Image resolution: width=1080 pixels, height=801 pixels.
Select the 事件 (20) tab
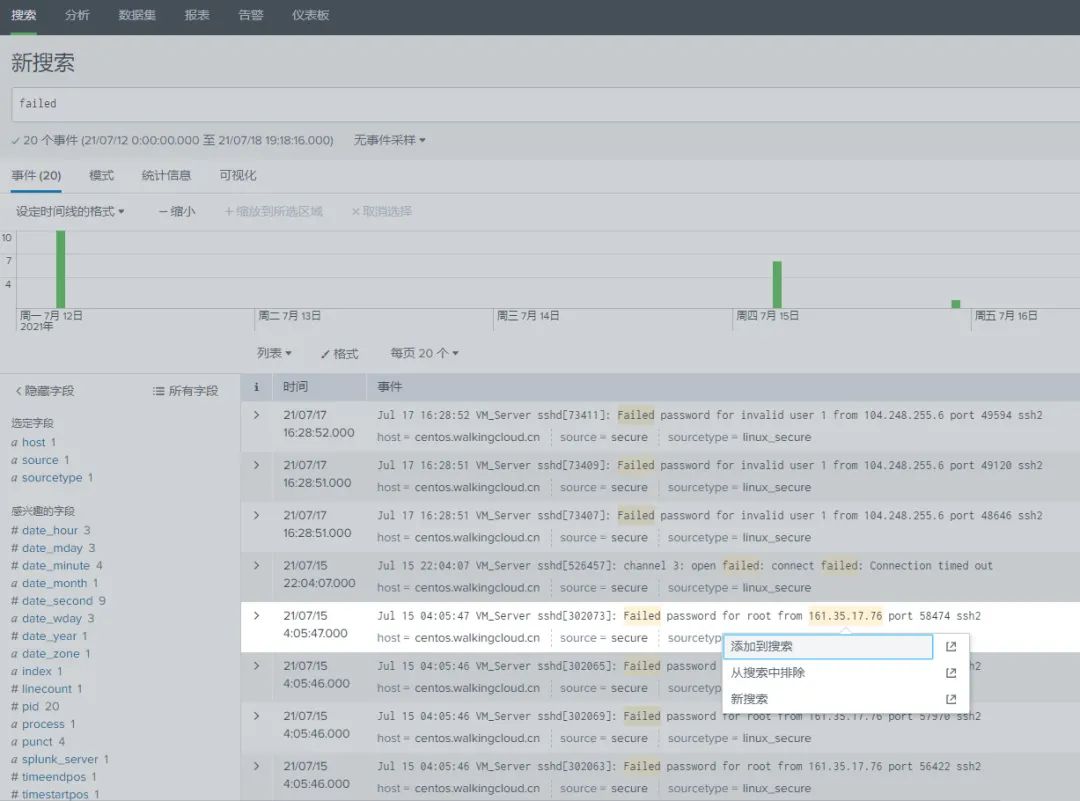pos(36,176)
